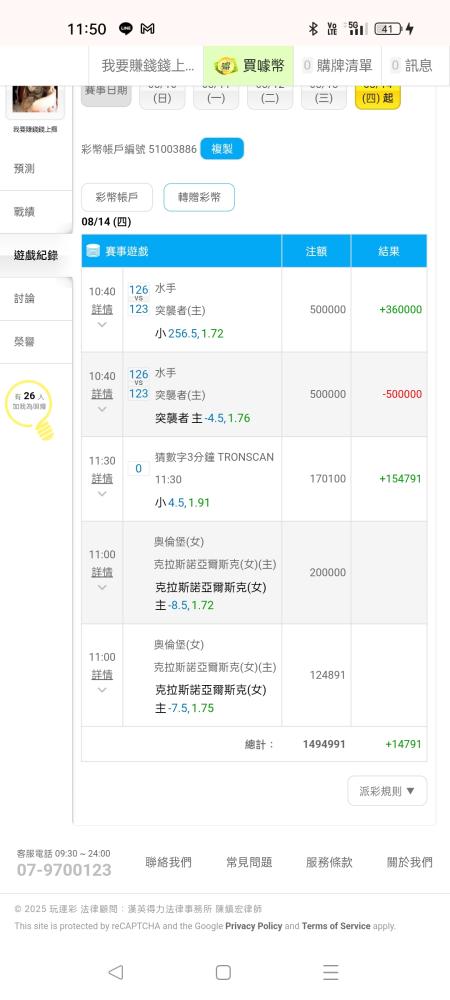Click the lightbulb 26 followers badge
450x1000 pixels.
[30, 409]
